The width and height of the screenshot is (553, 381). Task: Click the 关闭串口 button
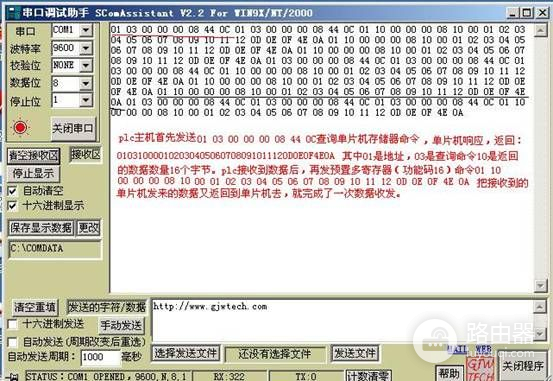pyautogui.click(x=73, y=128)
